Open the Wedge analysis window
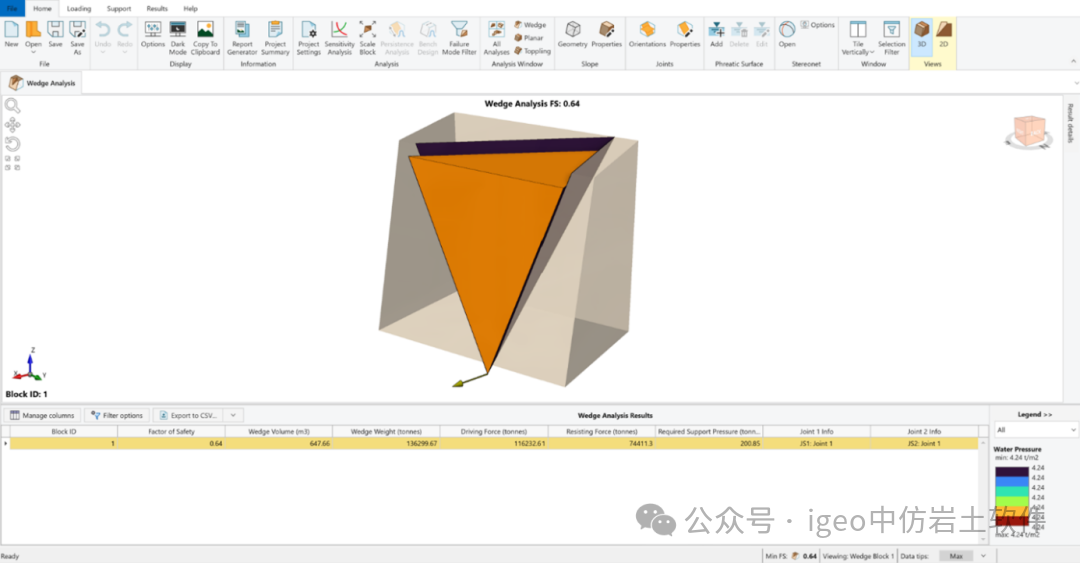Screen dimensions: 1080x563 tap(530, 25)
